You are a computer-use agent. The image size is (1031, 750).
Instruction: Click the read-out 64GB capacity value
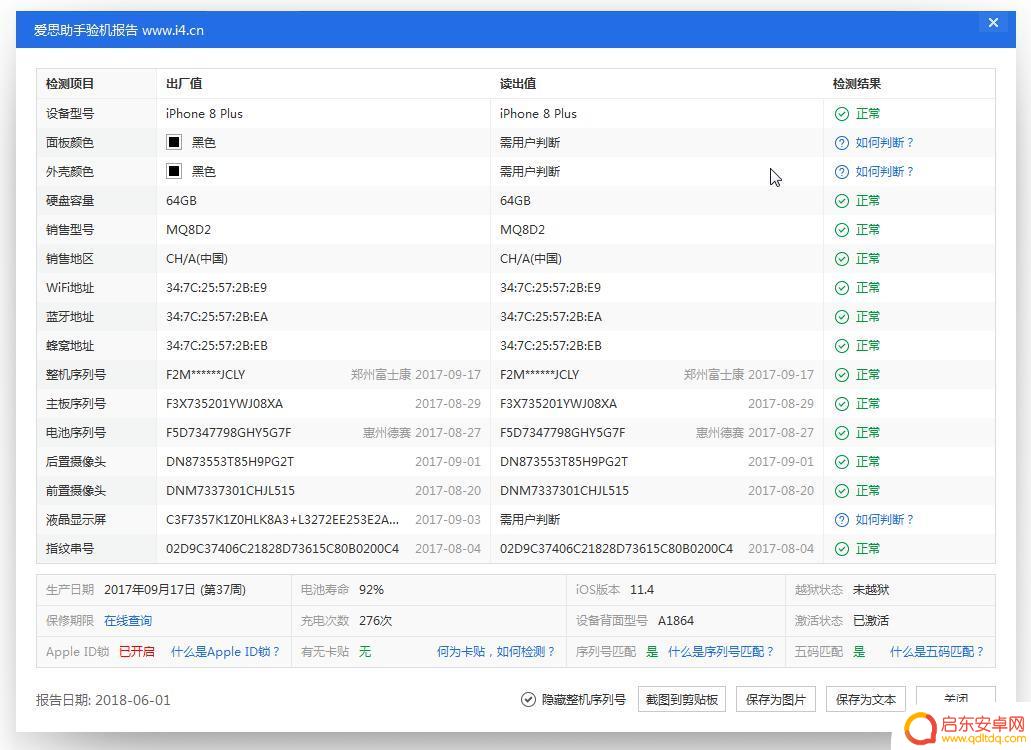pos(515,200)
